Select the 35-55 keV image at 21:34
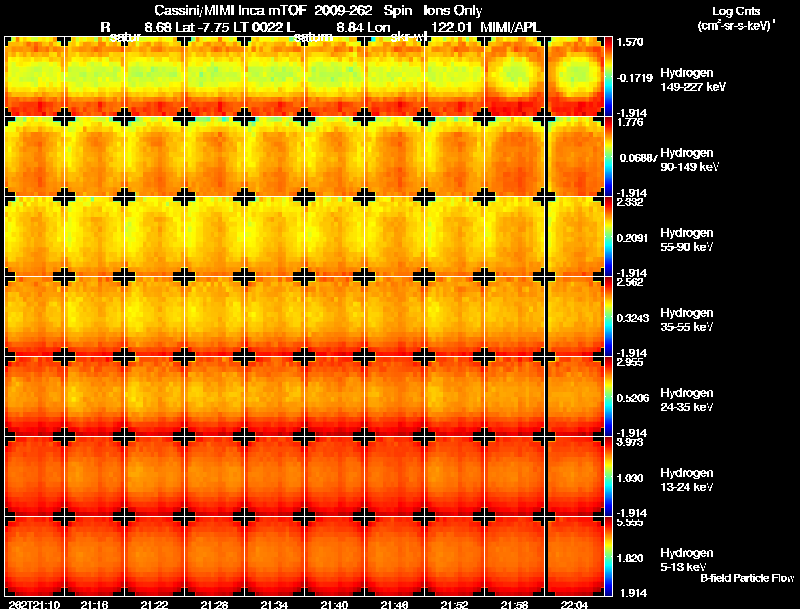Viewport: 800px width, 609px height. click(x=274, y=317)
